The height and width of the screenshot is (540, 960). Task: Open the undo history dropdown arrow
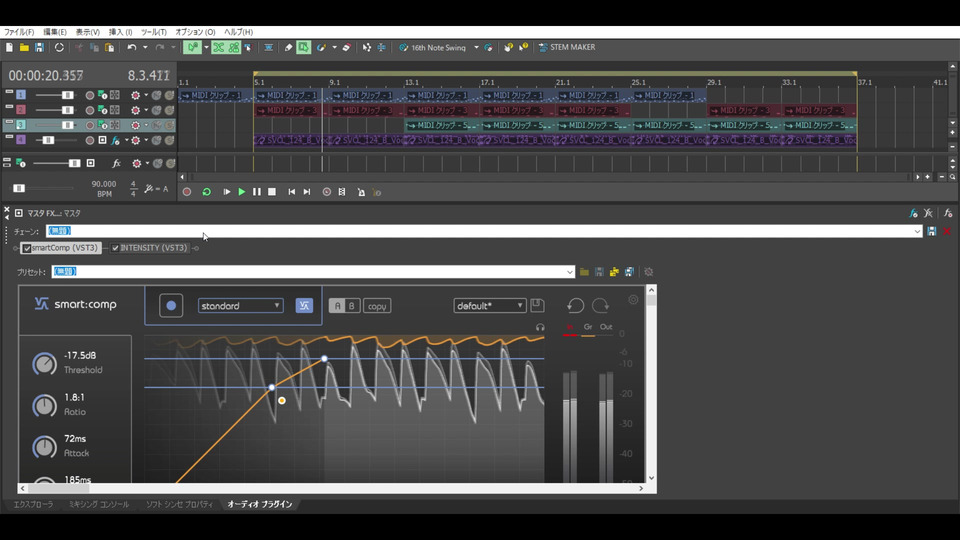point(145,47)
